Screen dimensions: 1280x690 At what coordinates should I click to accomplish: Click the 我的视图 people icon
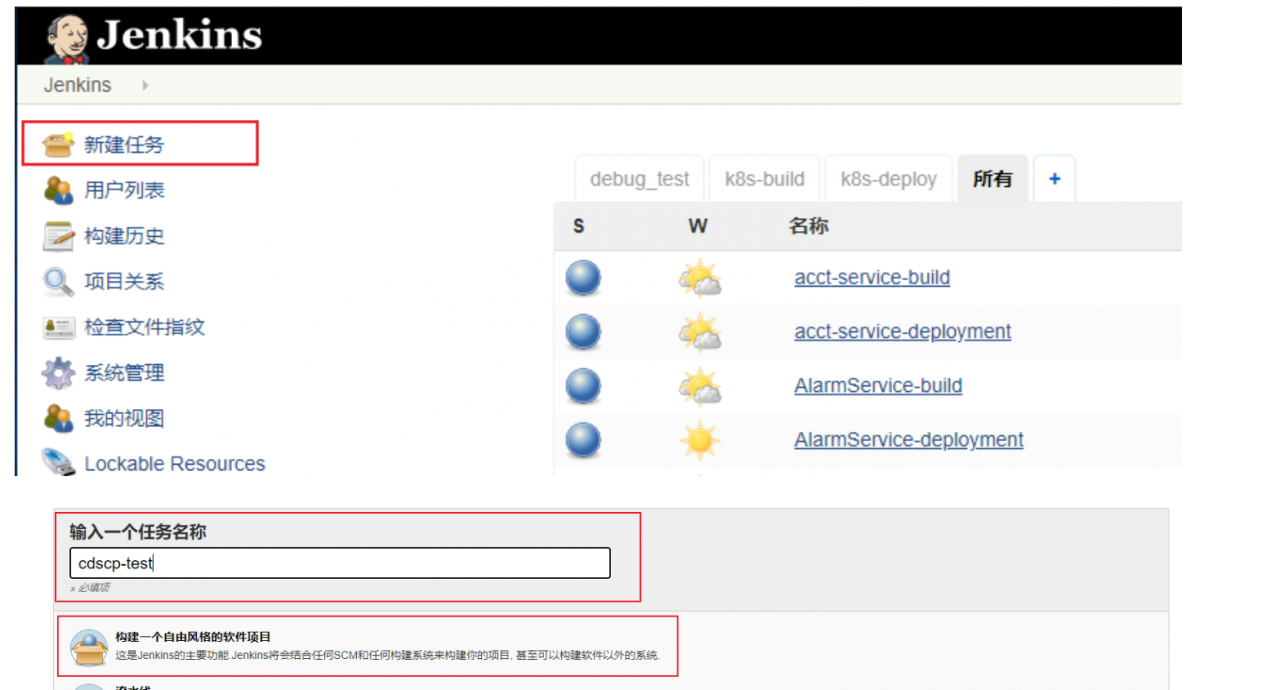pyautogui.click(x=58, y=418)
